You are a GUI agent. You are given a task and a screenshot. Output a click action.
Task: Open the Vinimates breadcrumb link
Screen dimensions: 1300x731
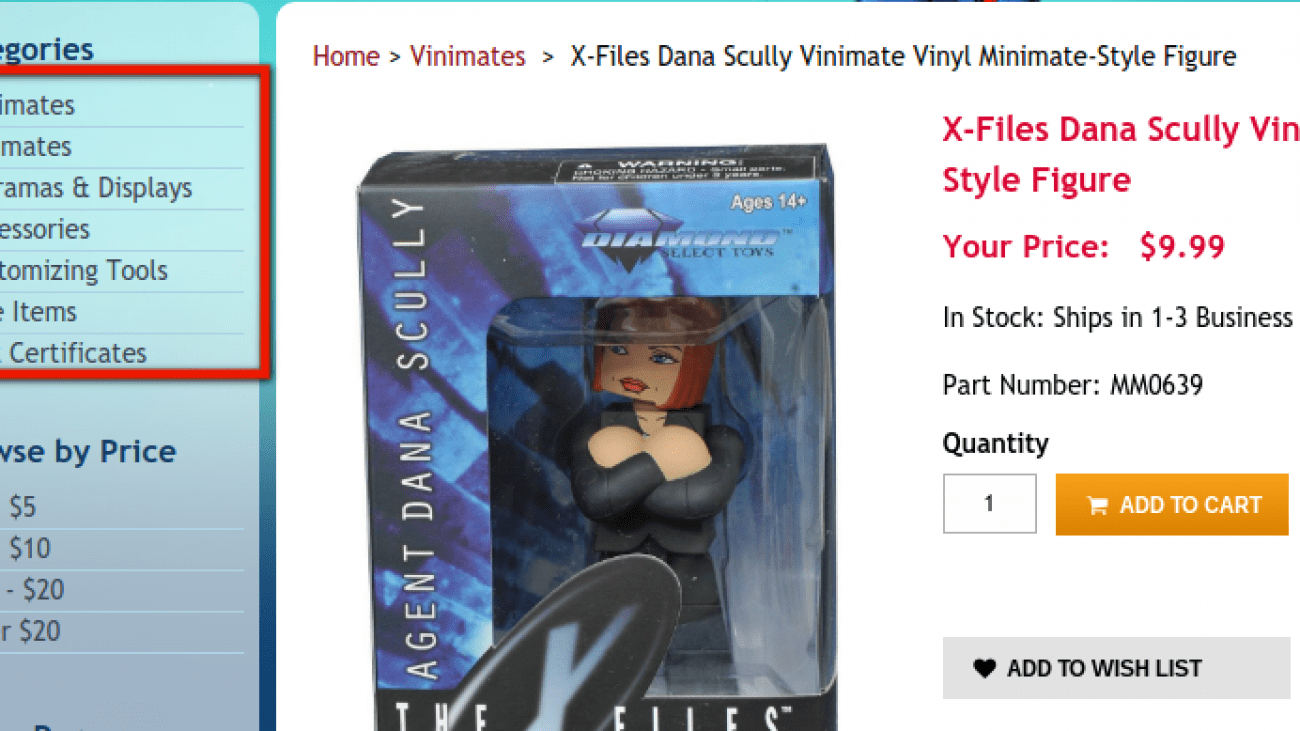pos(467,56)
